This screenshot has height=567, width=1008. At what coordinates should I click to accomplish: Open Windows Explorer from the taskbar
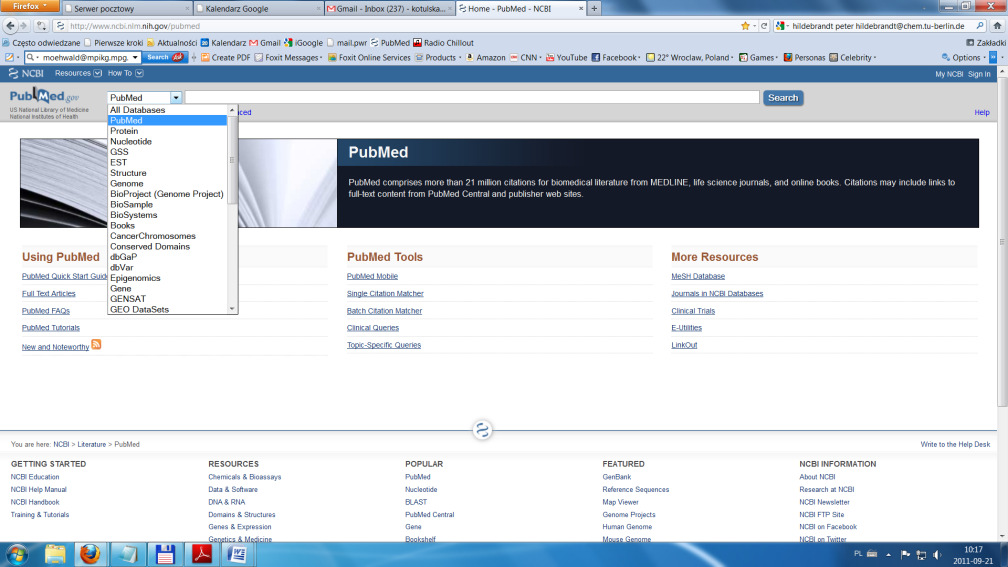point(55,554)
